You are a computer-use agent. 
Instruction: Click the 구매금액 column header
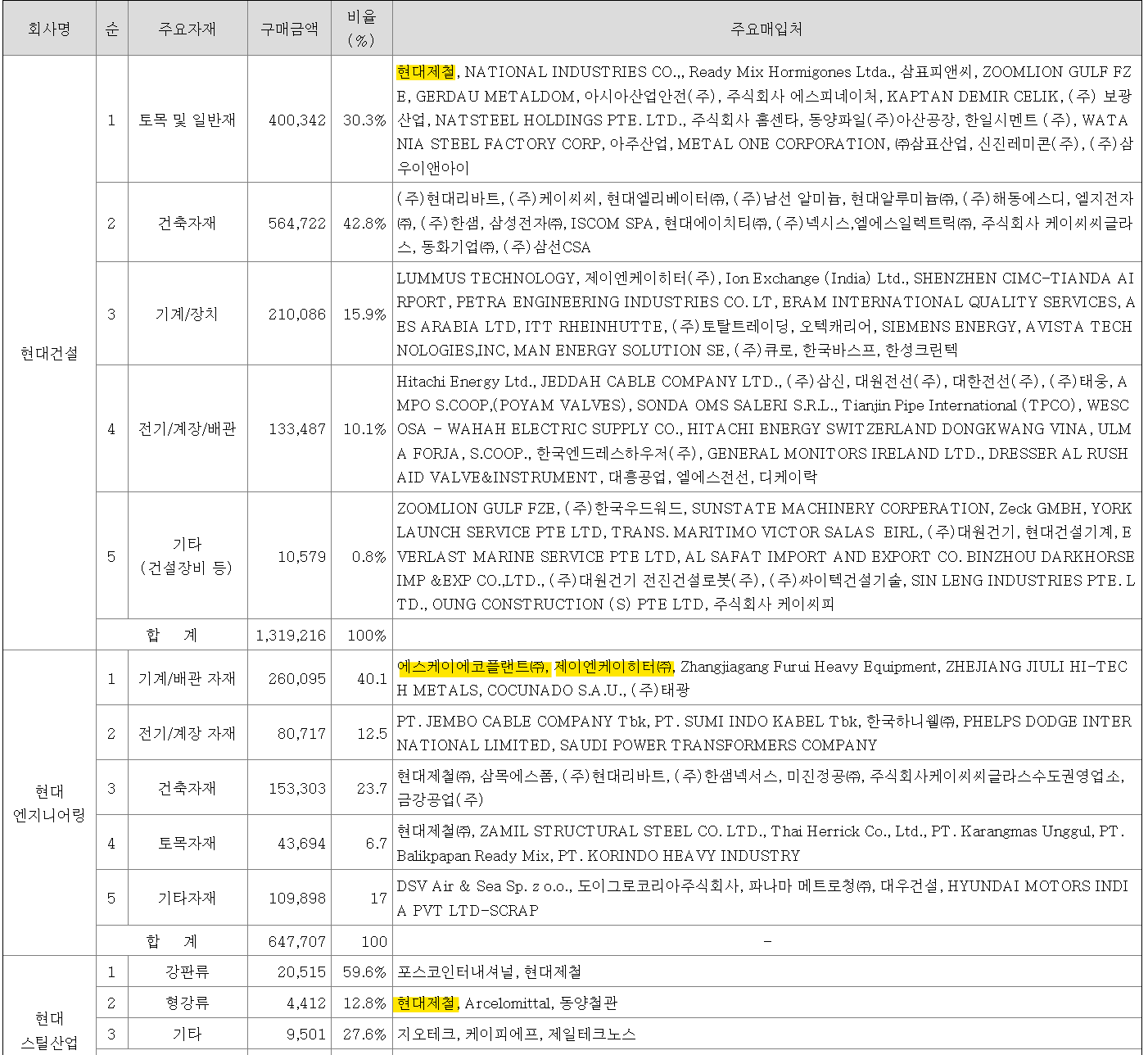click(x=289, y=29)
